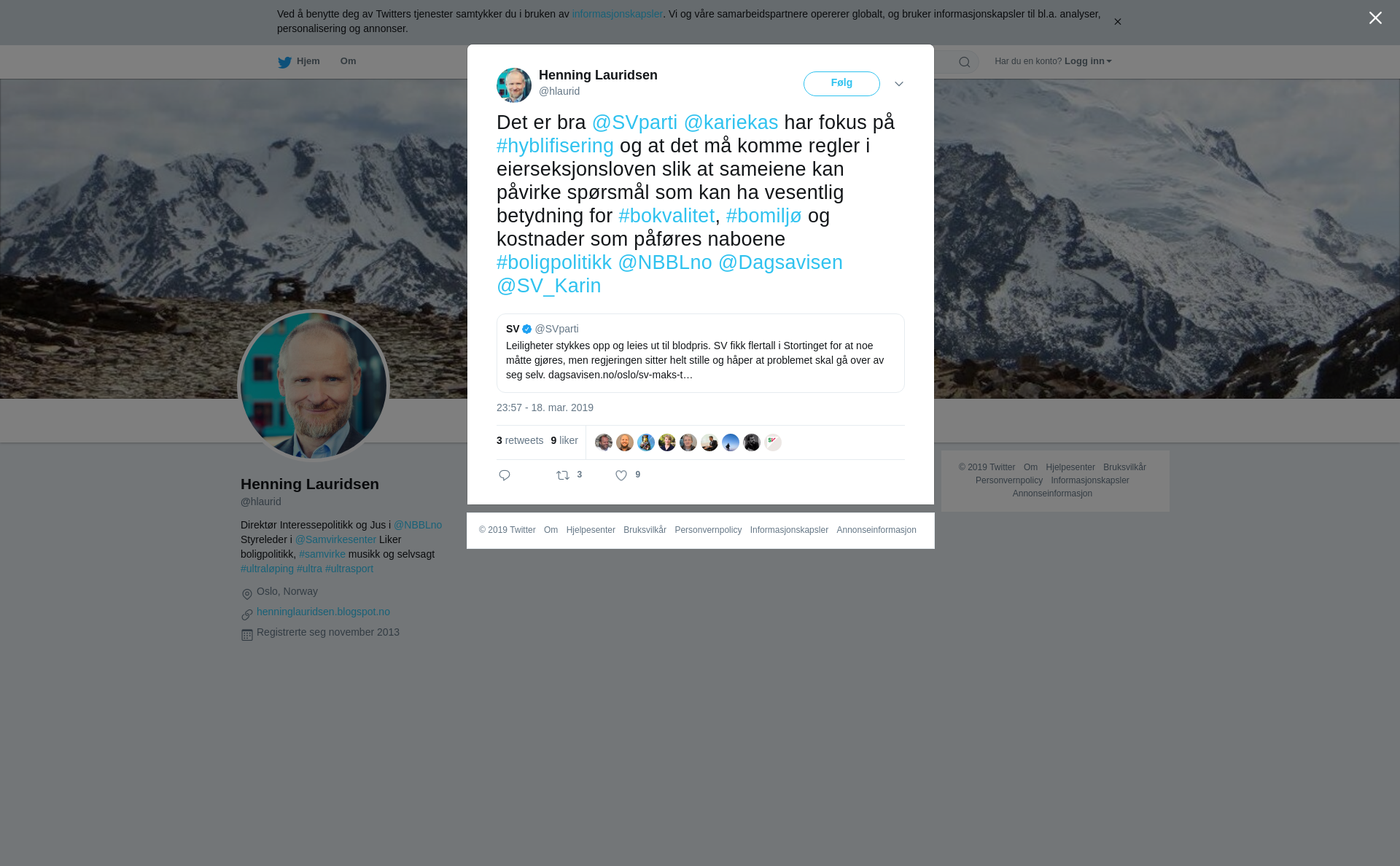Dismiss the cookie notice banner
This screenshot has height=866, width=1400.
coord(1117,22)
